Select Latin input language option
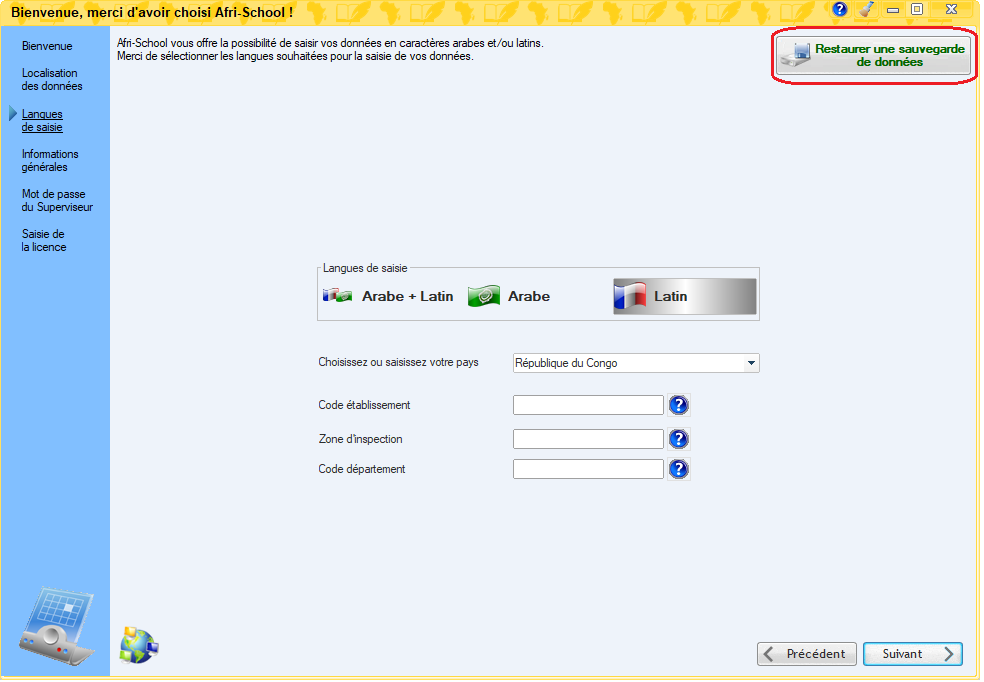Image resolution: width=984 pixels, height=682 pixels. pyautogui.click(x=685, y=296)
